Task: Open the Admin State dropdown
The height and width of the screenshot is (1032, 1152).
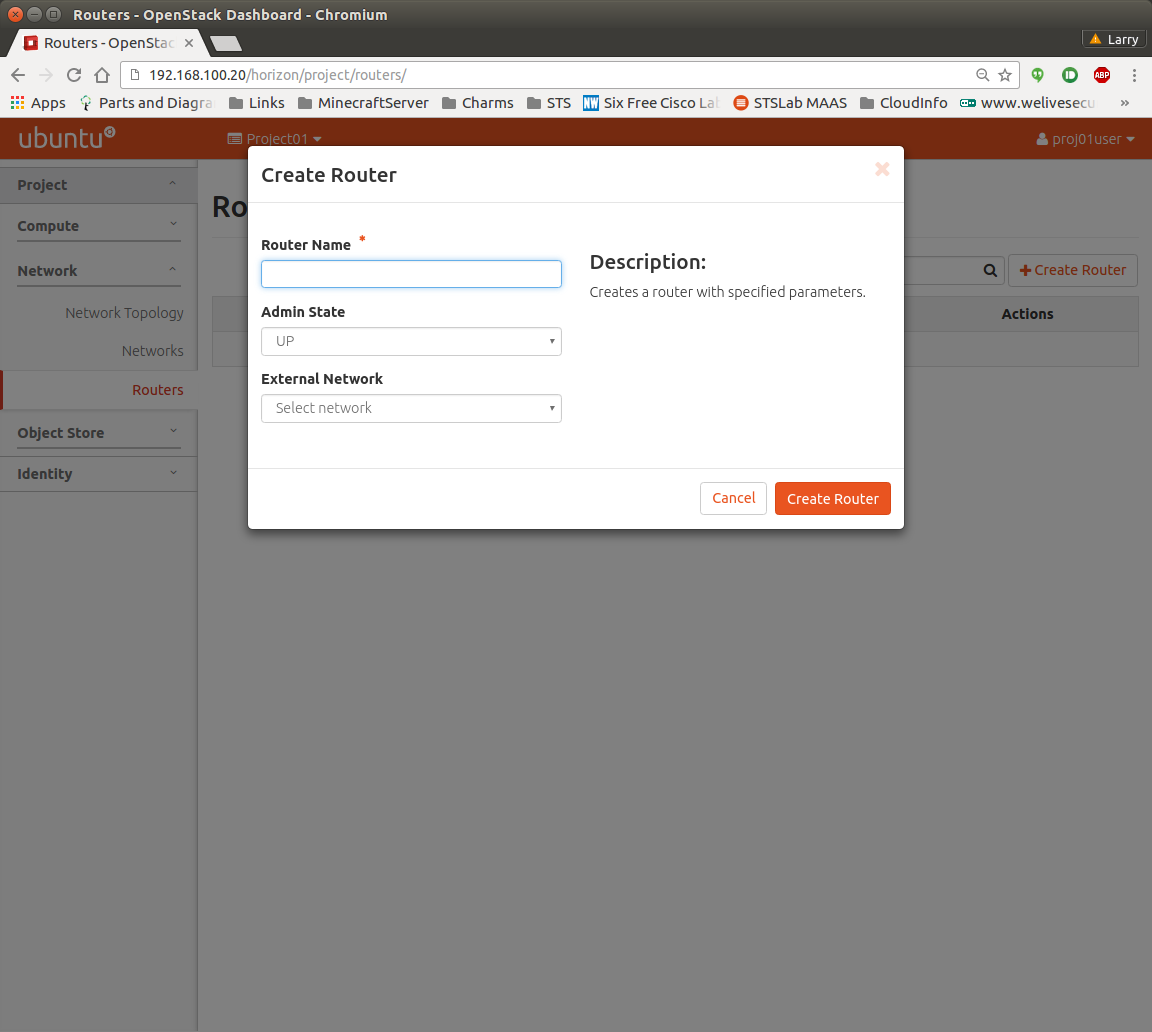Action: (411, 342)
